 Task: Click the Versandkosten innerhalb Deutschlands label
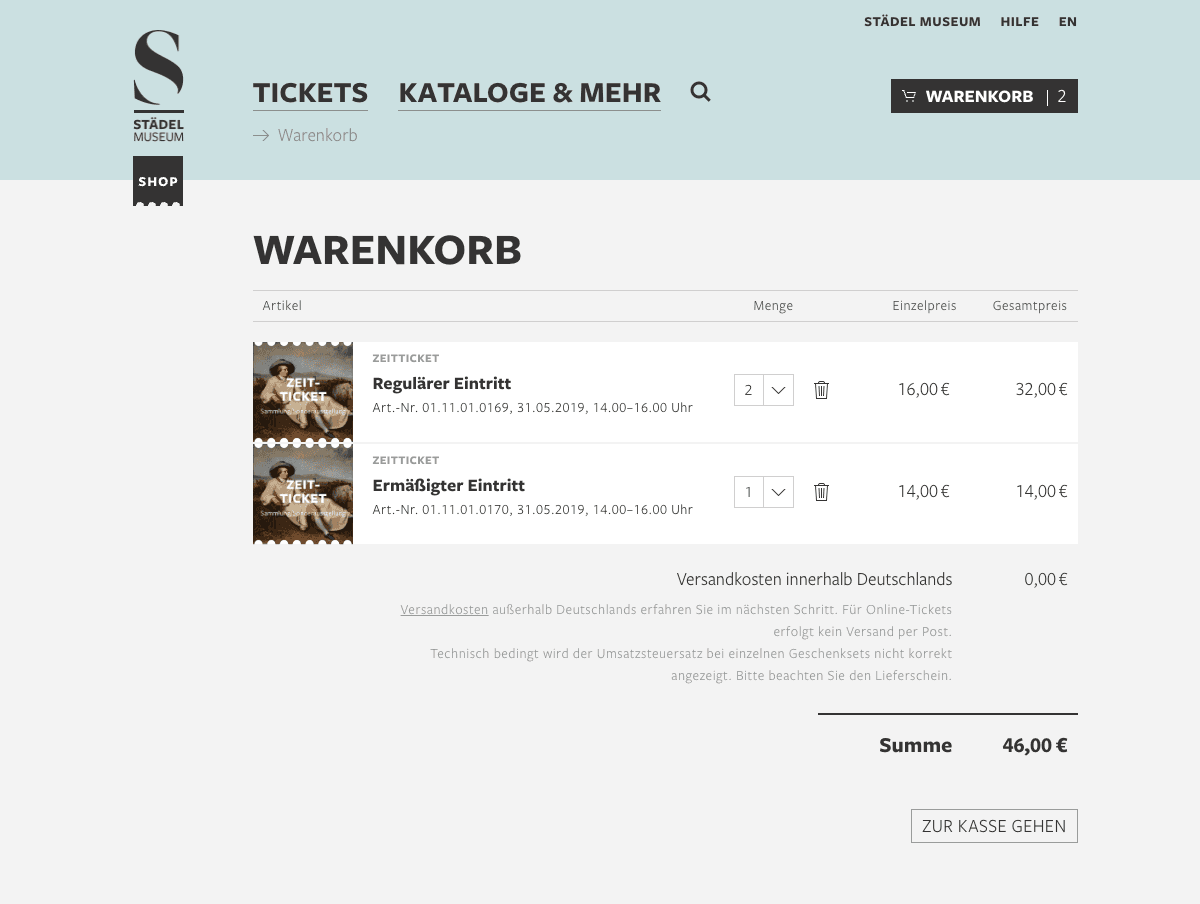[814, 579]
